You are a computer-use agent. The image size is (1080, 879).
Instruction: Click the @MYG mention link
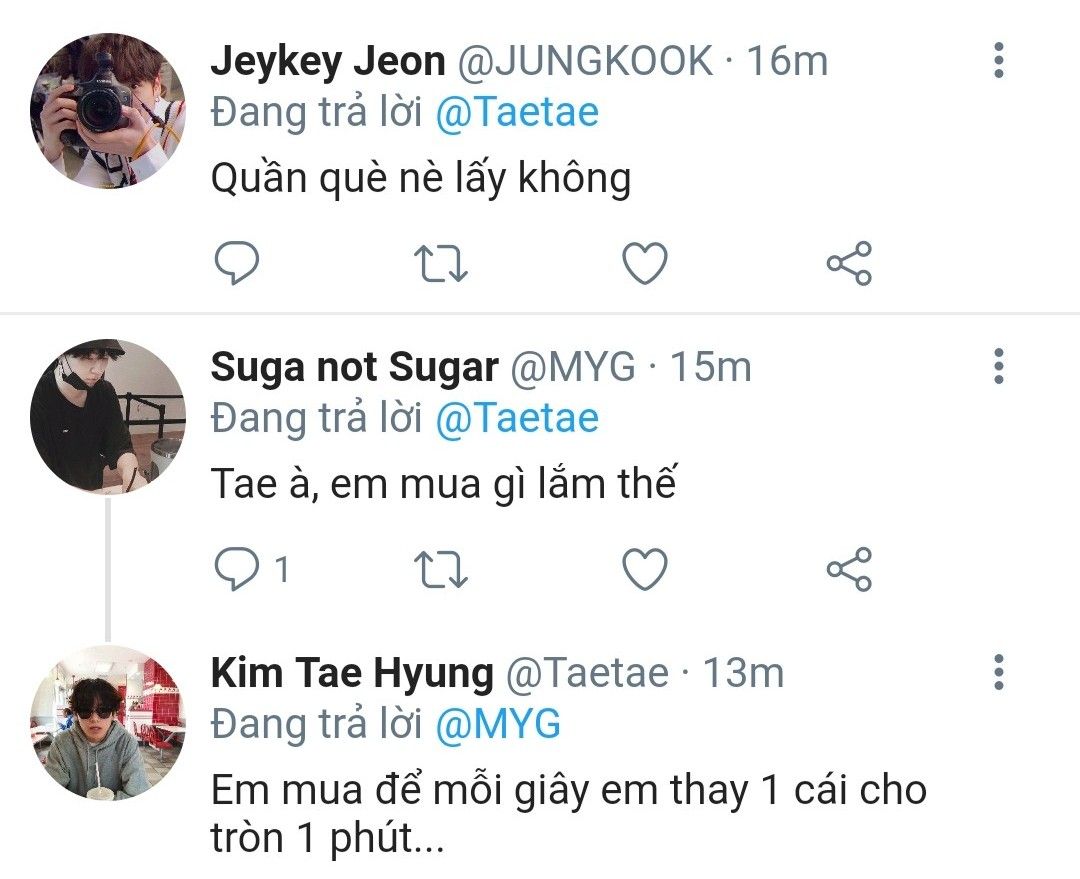coord(497,723)
